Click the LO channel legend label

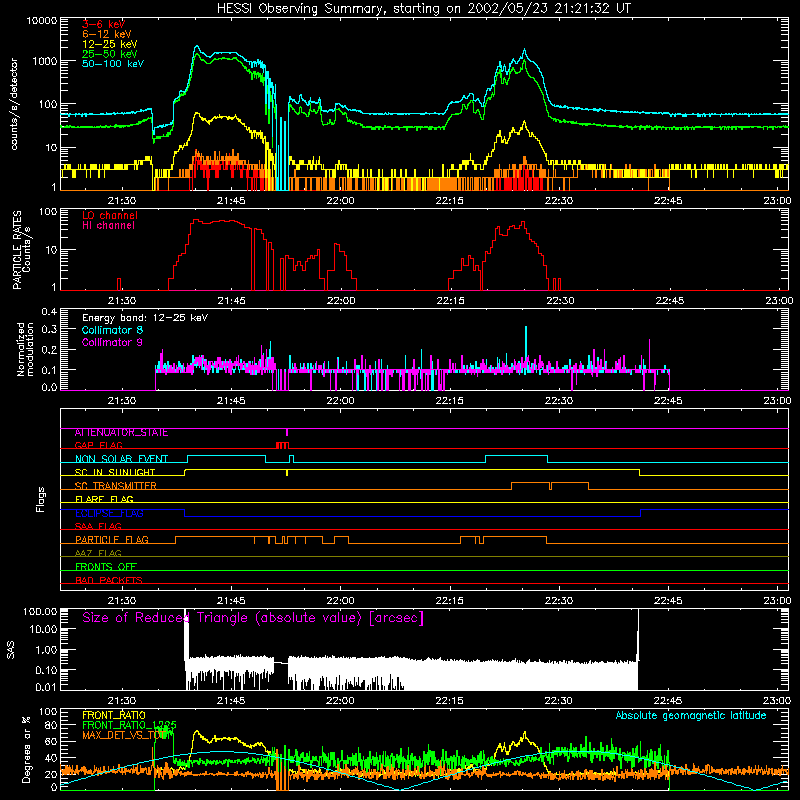(110, 215)
